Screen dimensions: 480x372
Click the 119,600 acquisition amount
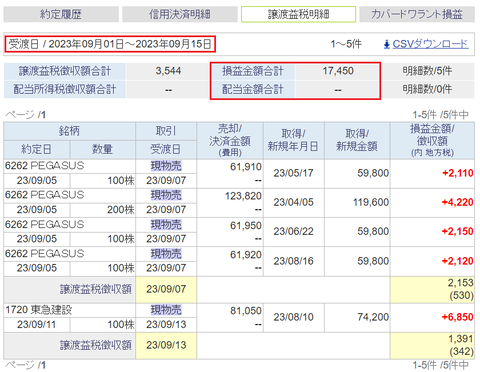(371, 202)
